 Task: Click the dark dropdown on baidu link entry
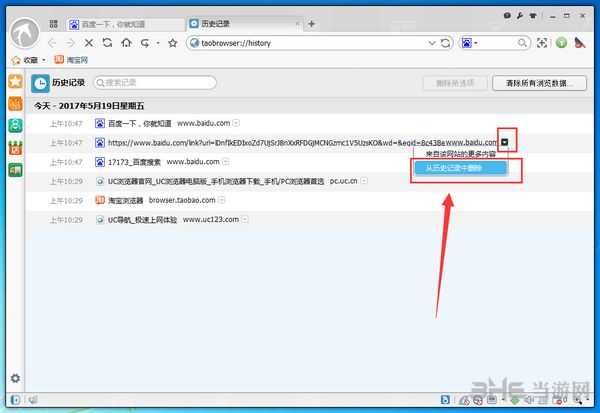pos(505,142)
